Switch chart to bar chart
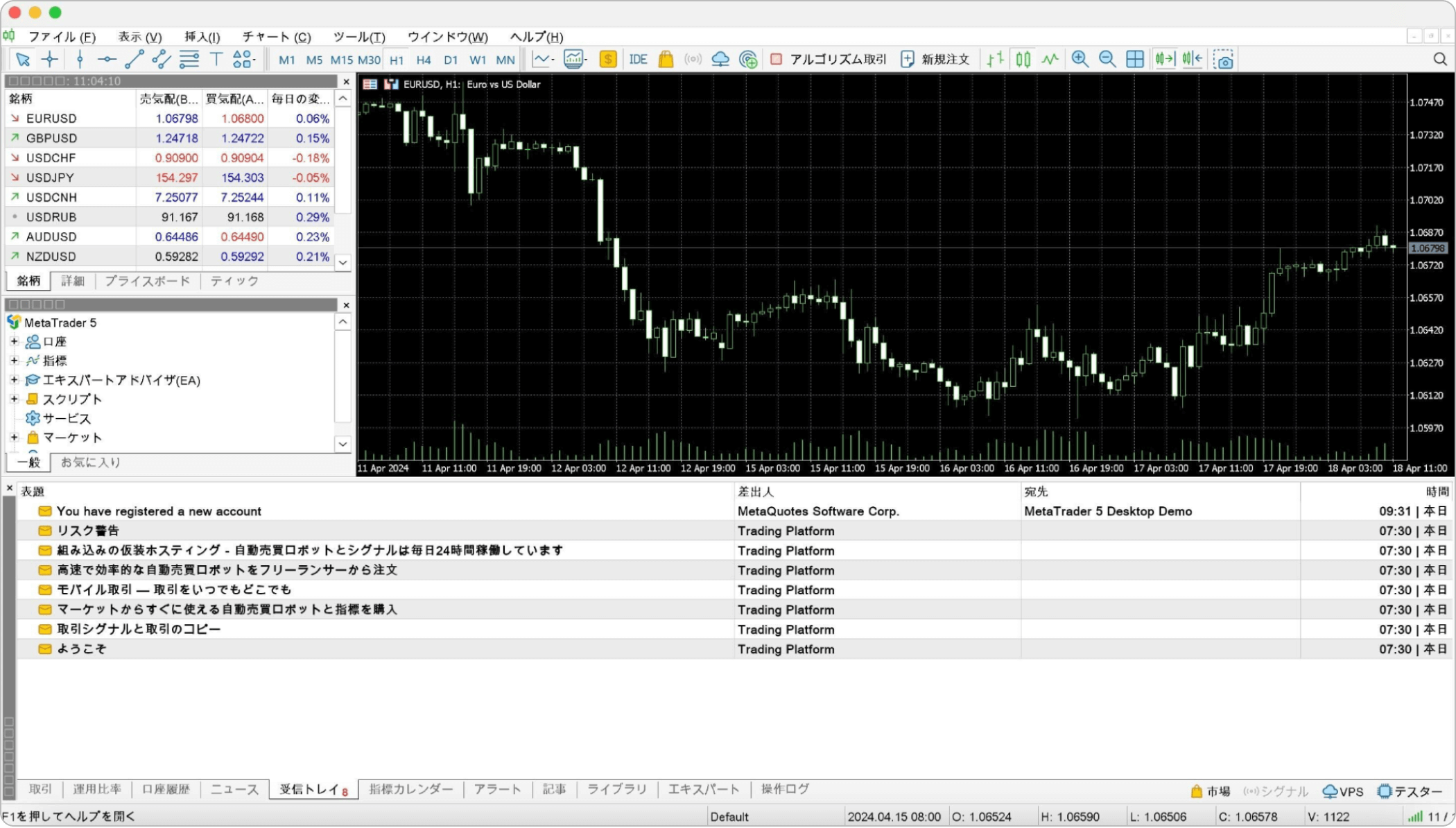The image size is (1456, 828). (996, 60)
